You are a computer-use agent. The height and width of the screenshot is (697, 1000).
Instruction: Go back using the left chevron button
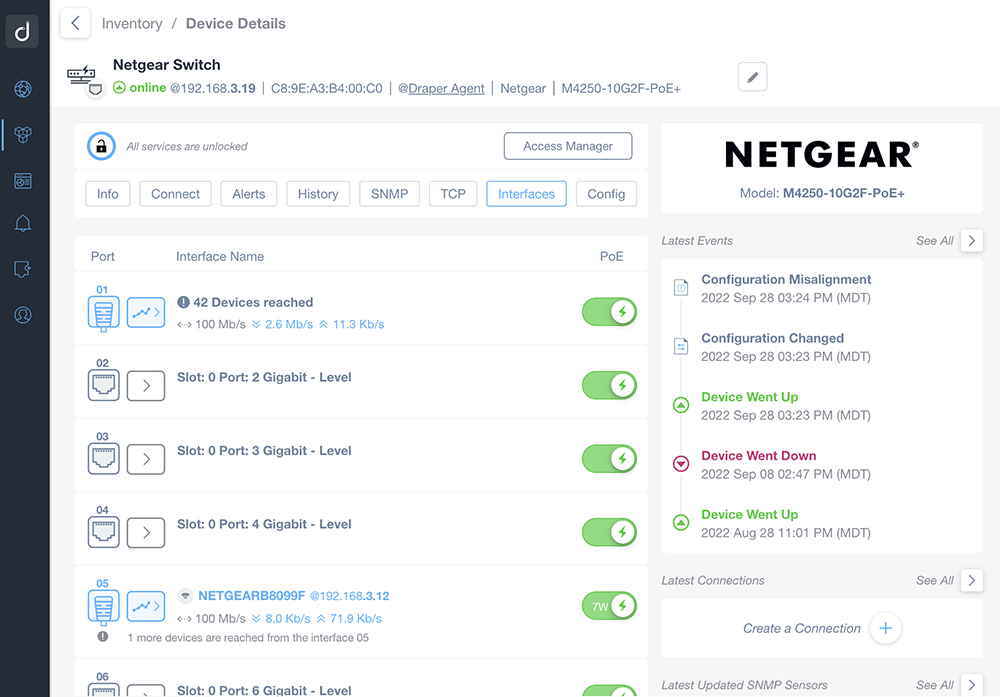pyautogui.click(x=75, y=23)
